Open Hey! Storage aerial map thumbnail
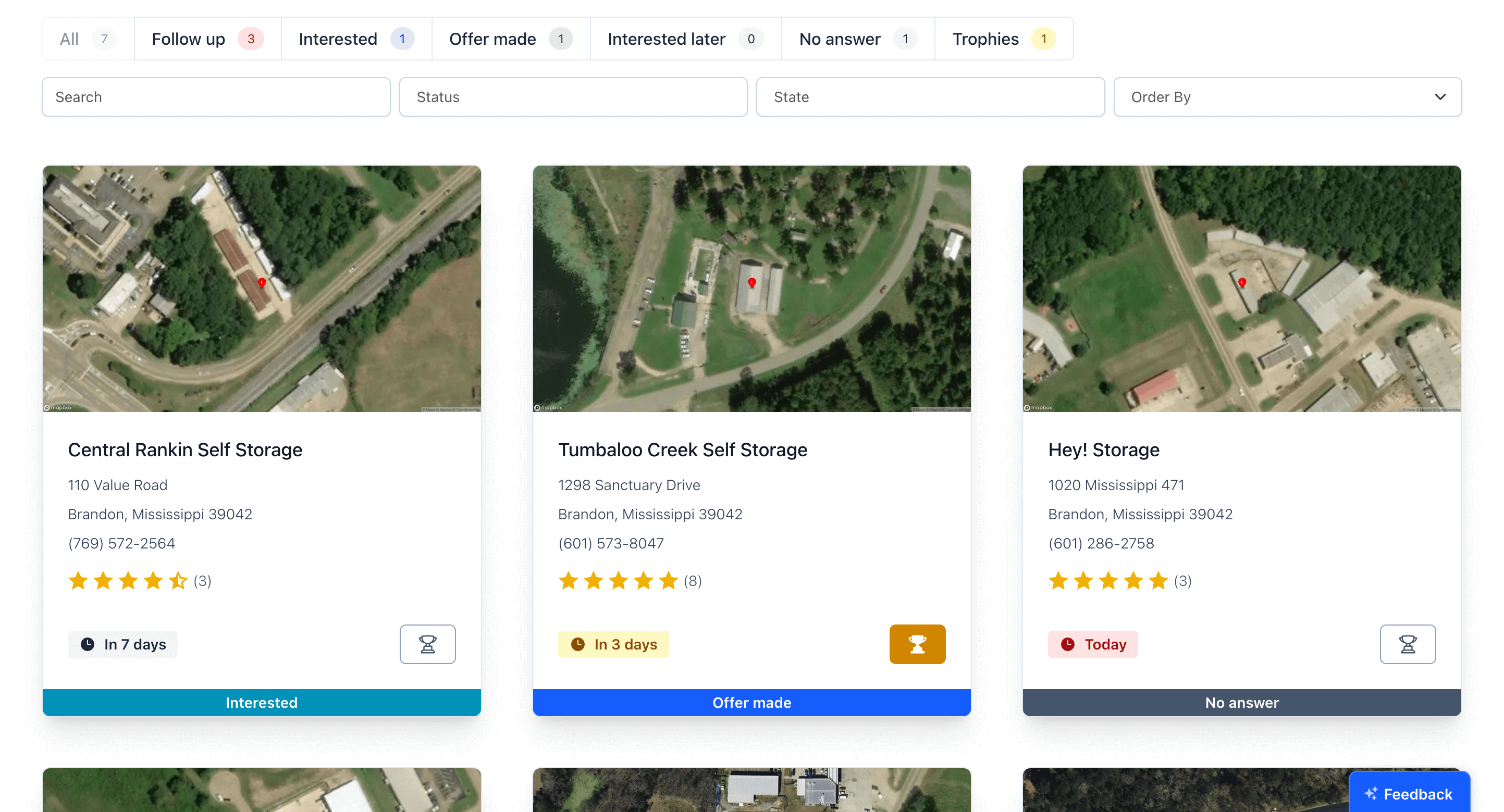 (1242, 289)
